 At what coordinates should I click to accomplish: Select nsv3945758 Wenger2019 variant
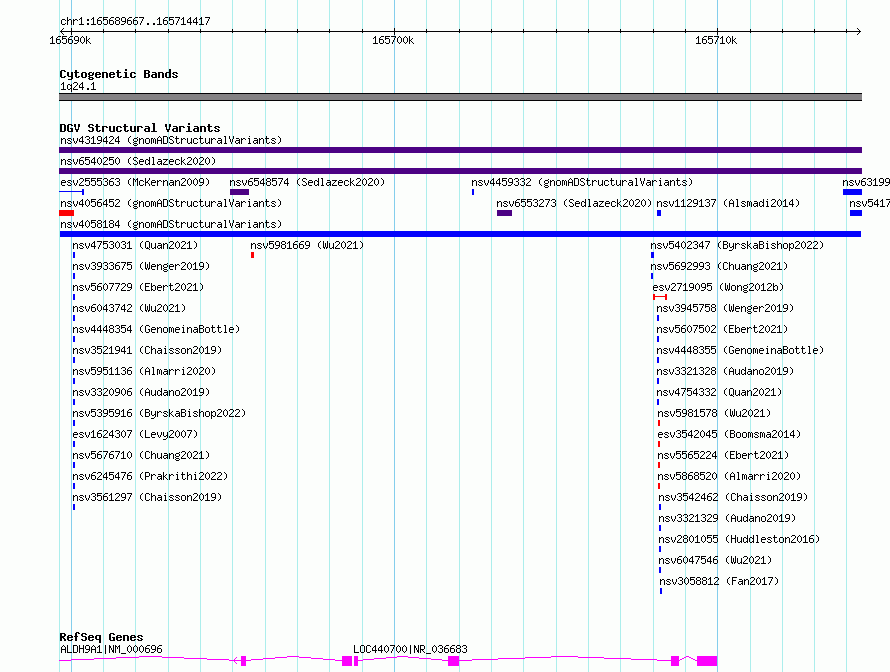coord(725,308)
